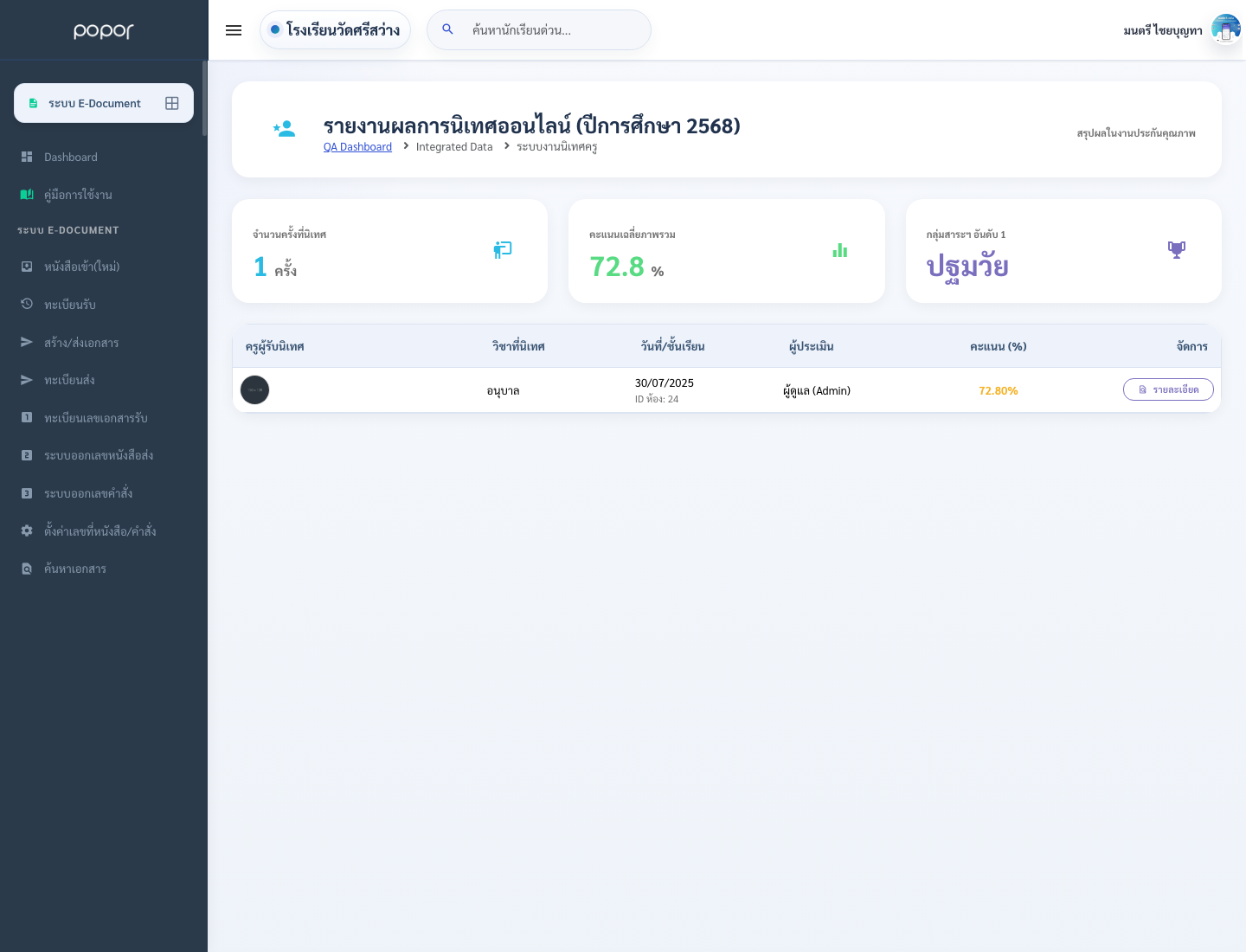The width and height of the screenshot is (1246, 952).
Task: Click the sidebar vertical scrollbar
Action: [x=205, y=99]
